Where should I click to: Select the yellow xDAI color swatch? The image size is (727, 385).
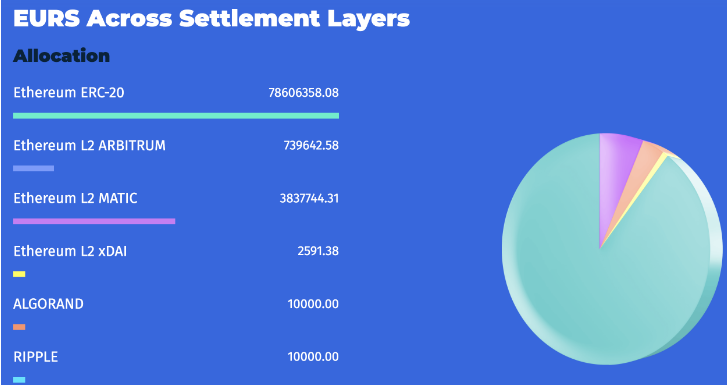coord(19,274)
